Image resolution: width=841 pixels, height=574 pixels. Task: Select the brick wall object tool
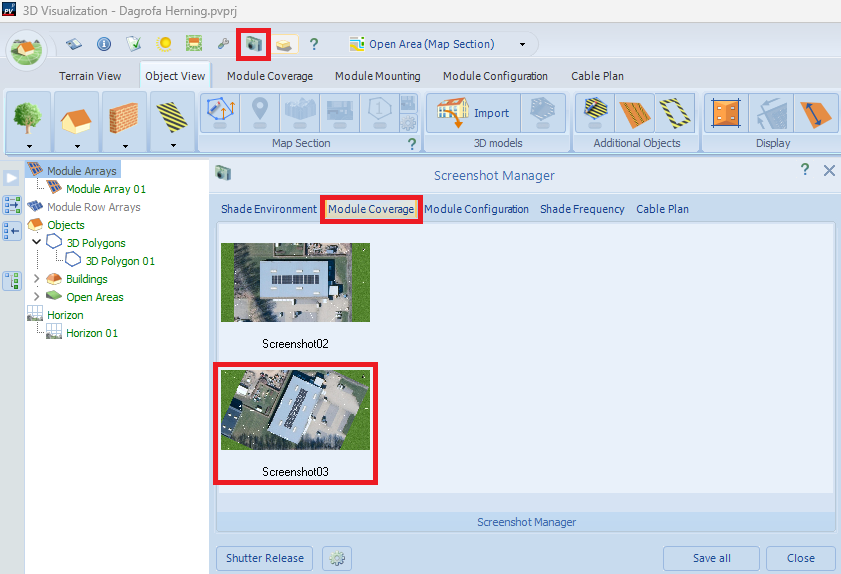tap(124, 115)
